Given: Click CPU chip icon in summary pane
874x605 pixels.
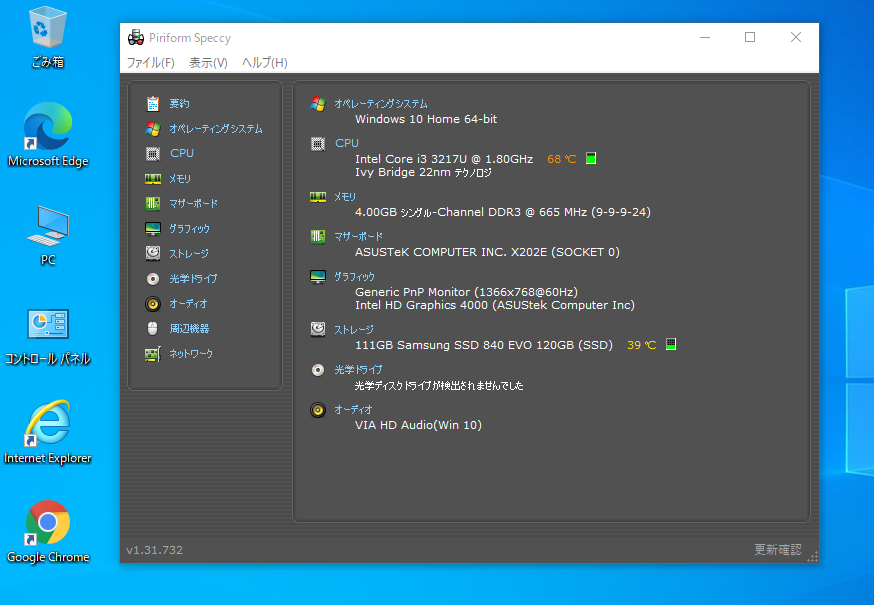Looking at the screenshot, I should tap(318, 144).
